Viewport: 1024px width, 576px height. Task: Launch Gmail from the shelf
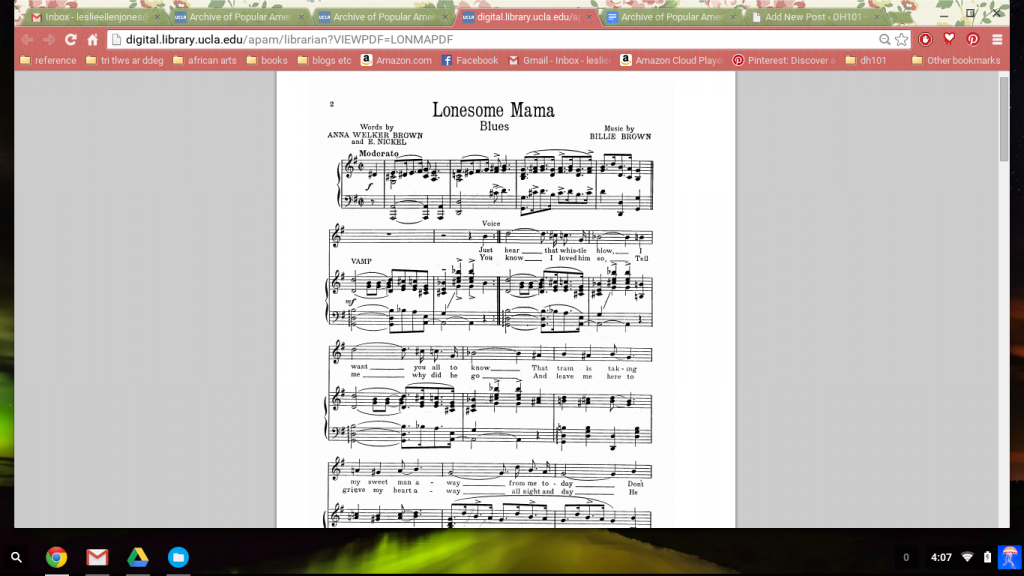coord(97,557)
